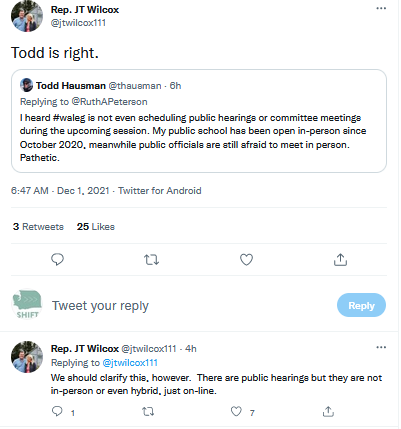Click Todd Hausman's small avatar
The width and height of the screenshot is (401, 429).
tap(26, 85)
